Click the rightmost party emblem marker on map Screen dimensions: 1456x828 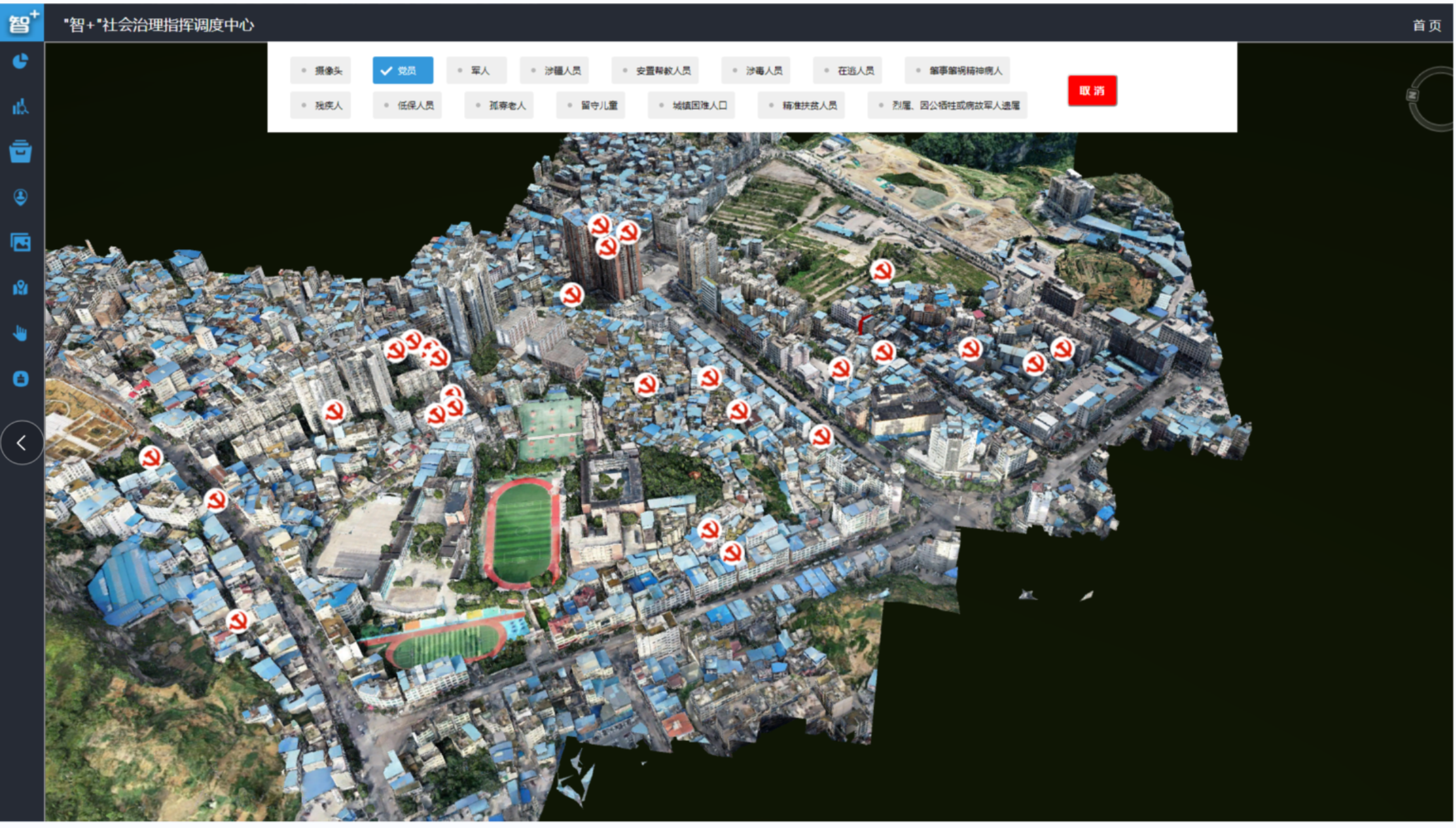(x=1062, y=348)
